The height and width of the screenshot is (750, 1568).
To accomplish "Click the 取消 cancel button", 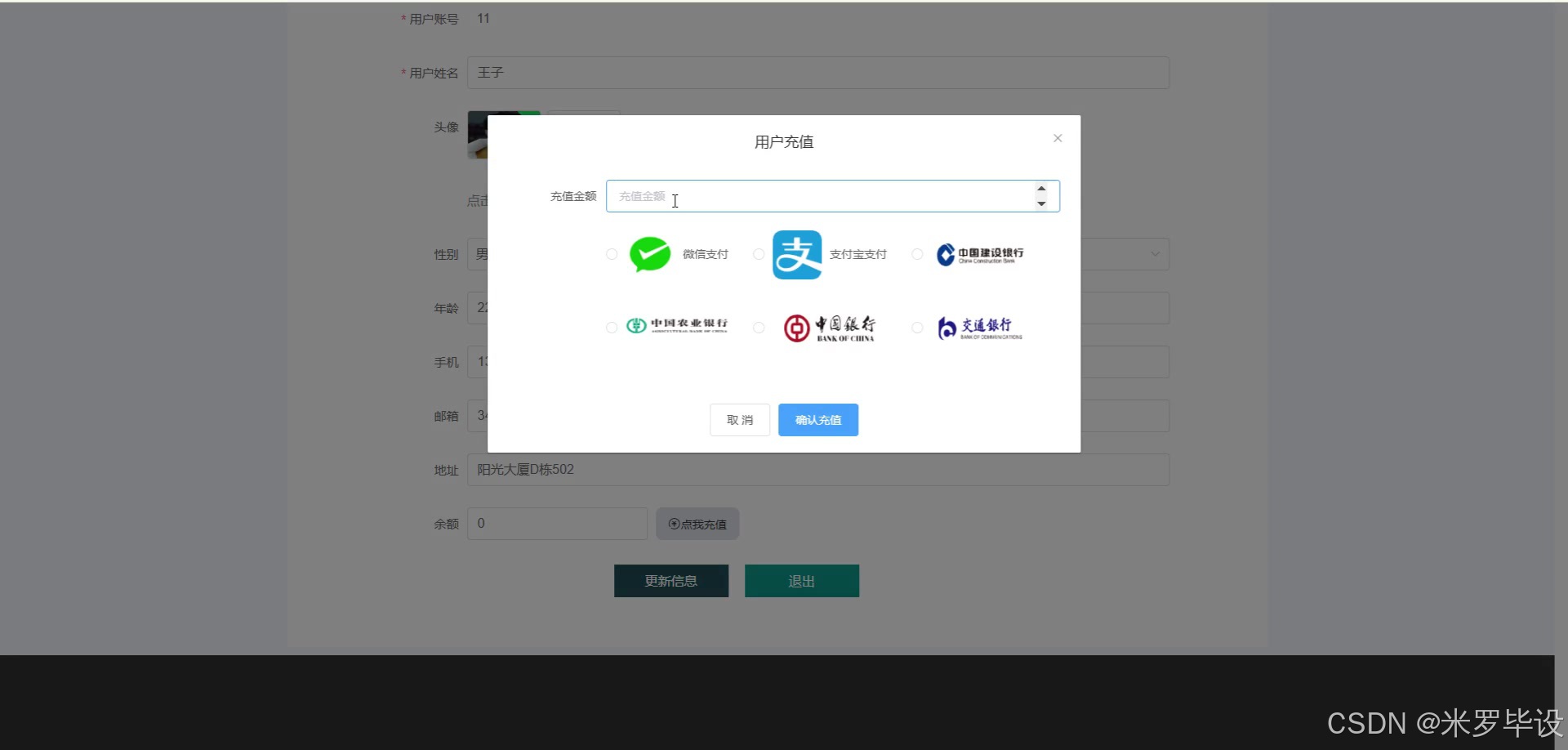I will [x=739, y=419].
